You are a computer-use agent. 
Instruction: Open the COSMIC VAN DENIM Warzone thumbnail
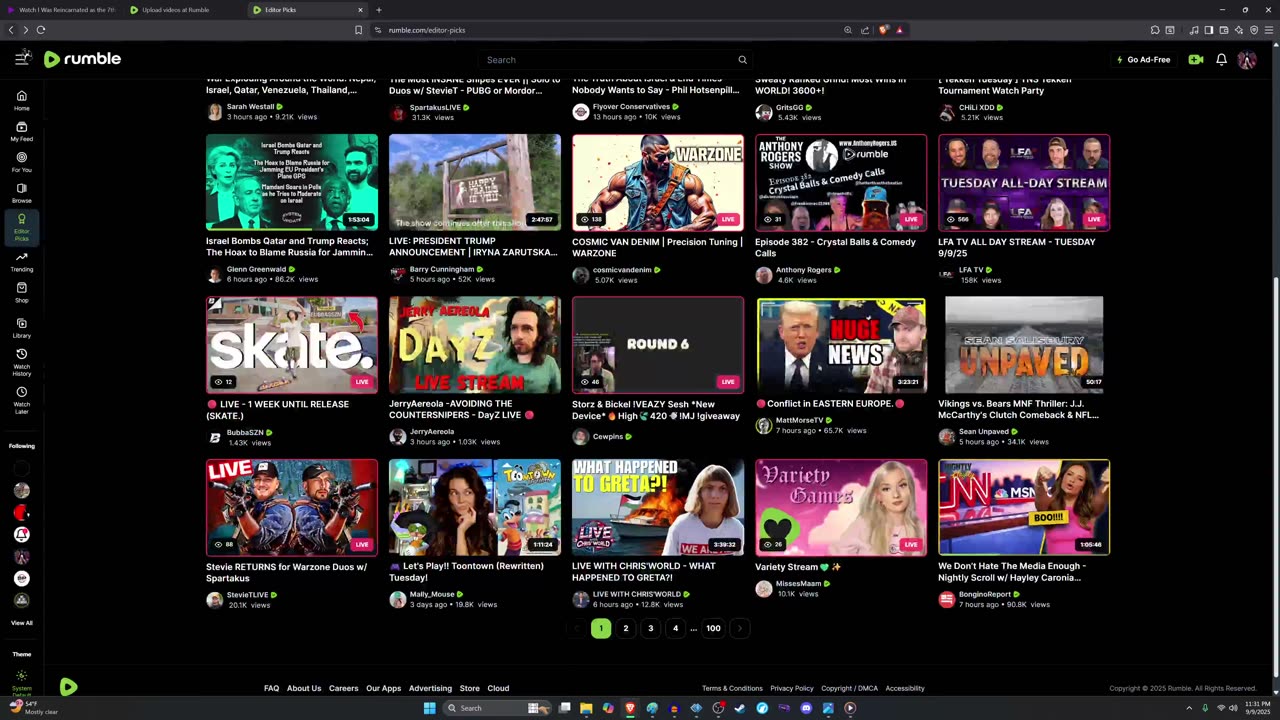point(658,182)
